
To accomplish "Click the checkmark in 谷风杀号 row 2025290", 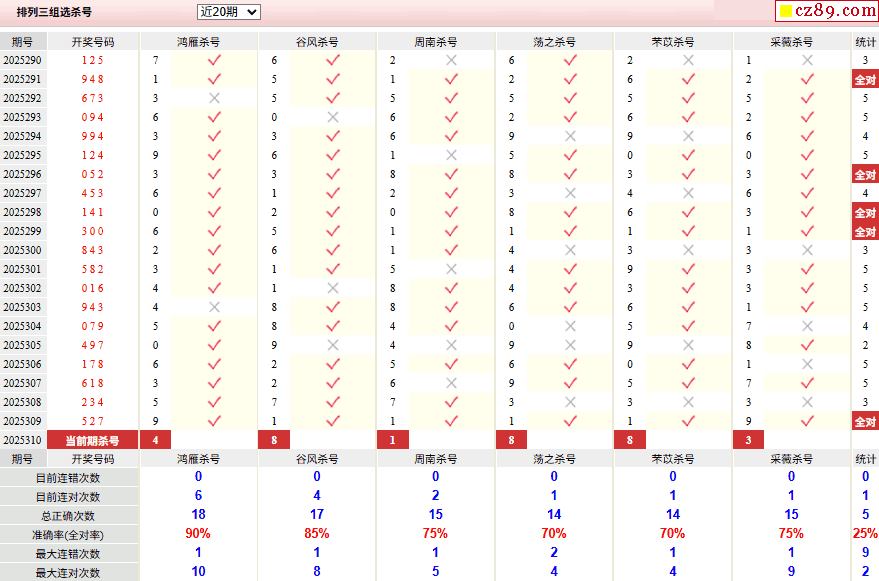I will coord(333,60).
